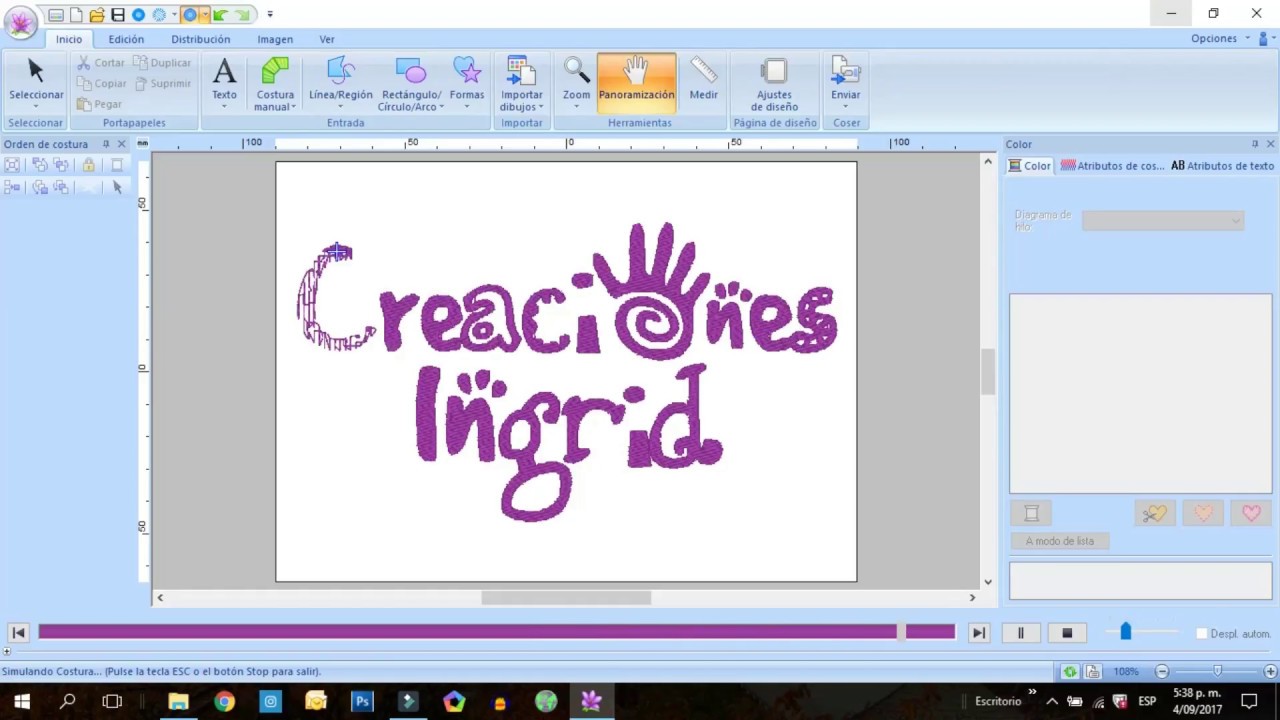Click the lock icon in Orden de costura
The width and height of the screenshot is (1280, 720).
click(89, 165)
